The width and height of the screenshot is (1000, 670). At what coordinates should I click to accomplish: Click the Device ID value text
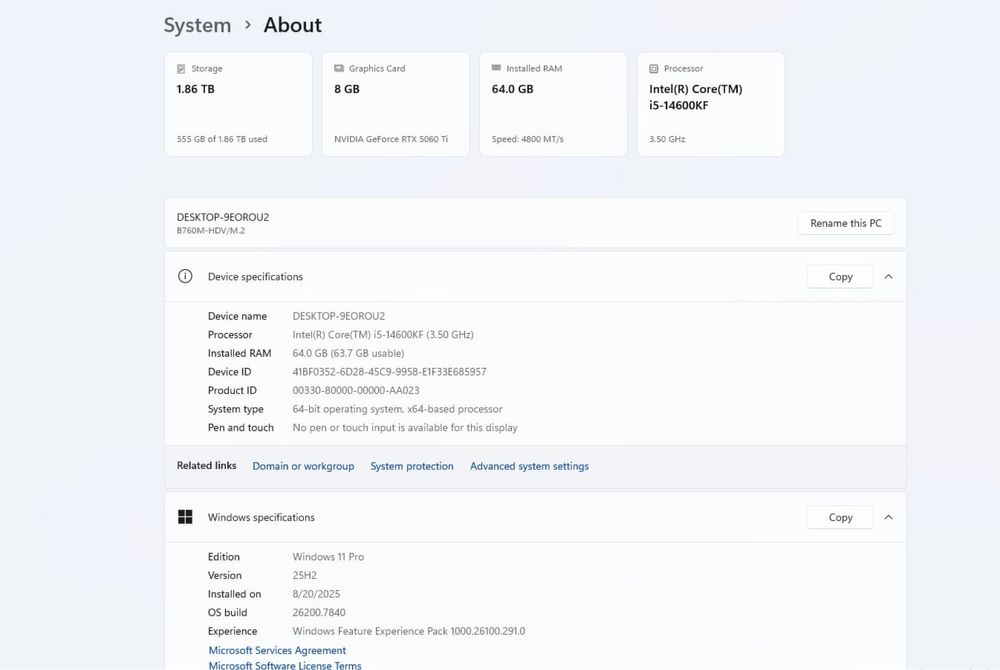tap(389, 372)
